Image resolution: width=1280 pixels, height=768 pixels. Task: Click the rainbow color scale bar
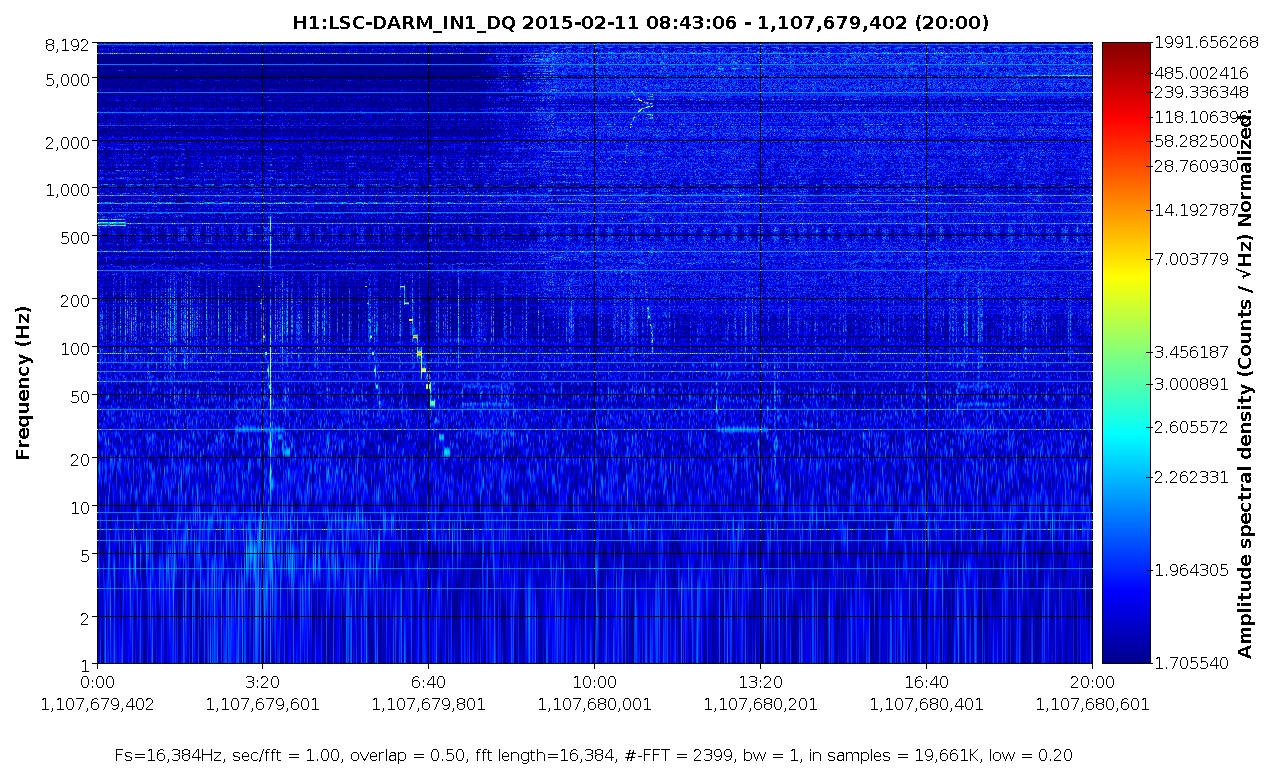[1126, 353]
